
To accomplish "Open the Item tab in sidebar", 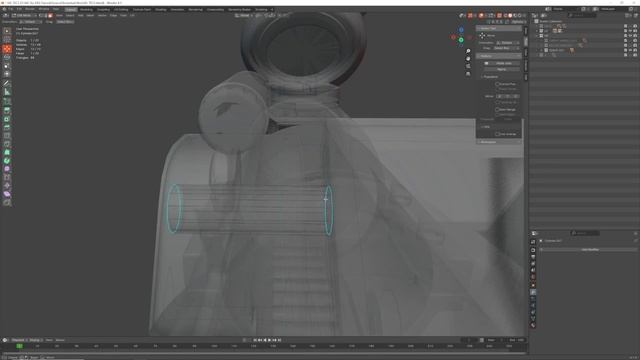I will (x=526, y=31).
